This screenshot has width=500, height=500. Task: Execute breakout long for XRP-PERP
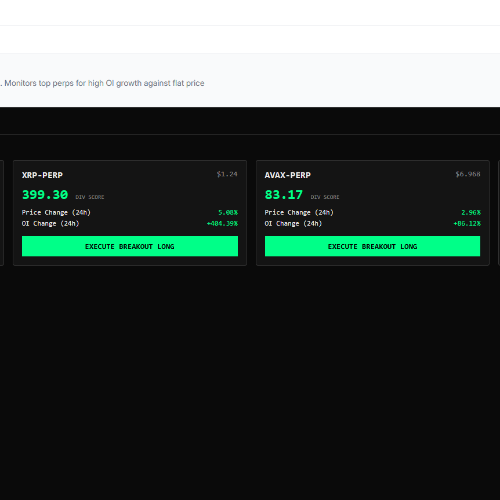tap(130, 246)
